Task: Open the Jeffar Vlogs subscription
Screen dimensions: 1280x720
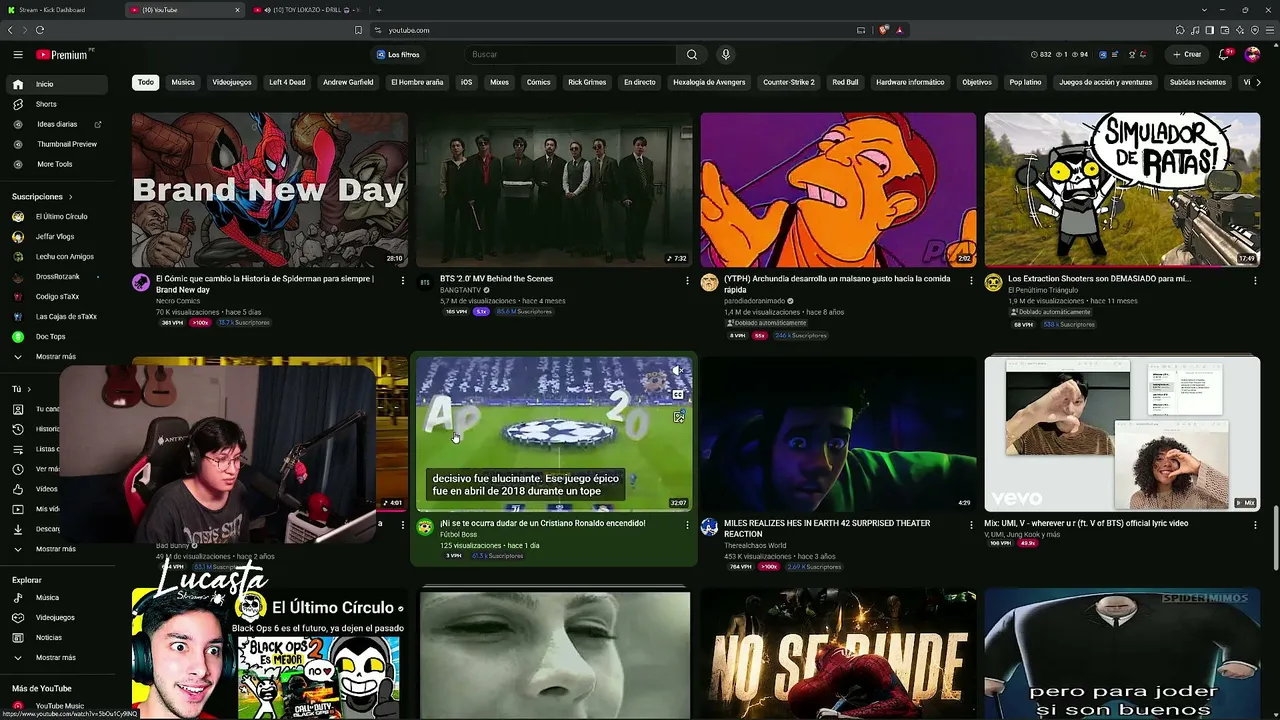Action: 59,237
